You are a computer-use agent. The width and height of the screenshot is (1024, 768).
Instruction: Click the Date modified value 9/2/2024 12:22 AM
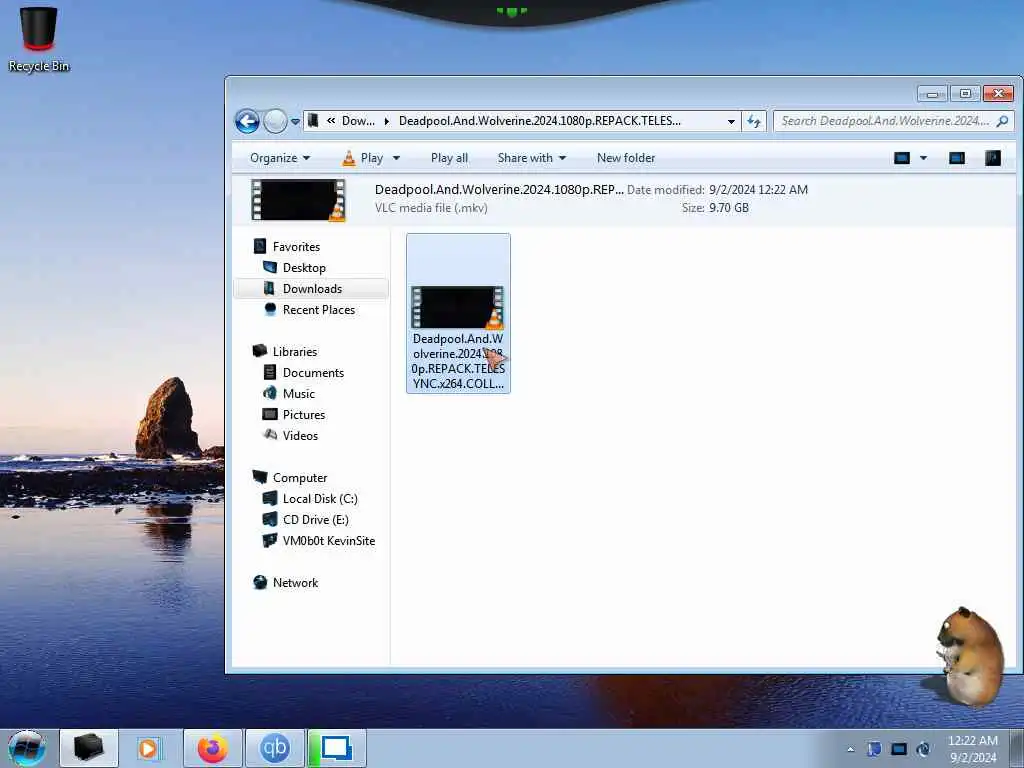758,189
